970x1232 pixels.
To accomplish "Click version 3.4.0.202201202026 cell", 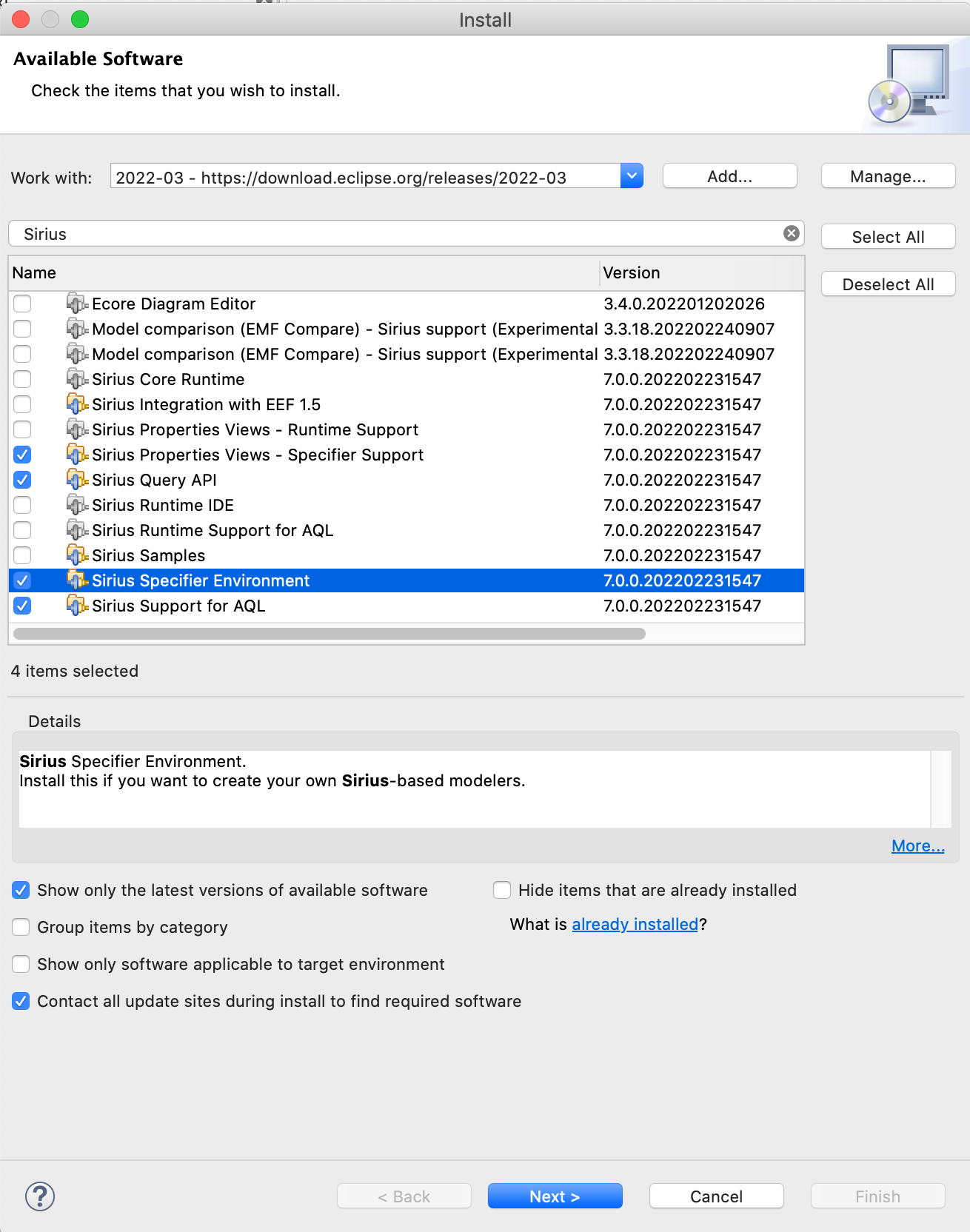I will (x=684, y=304).
